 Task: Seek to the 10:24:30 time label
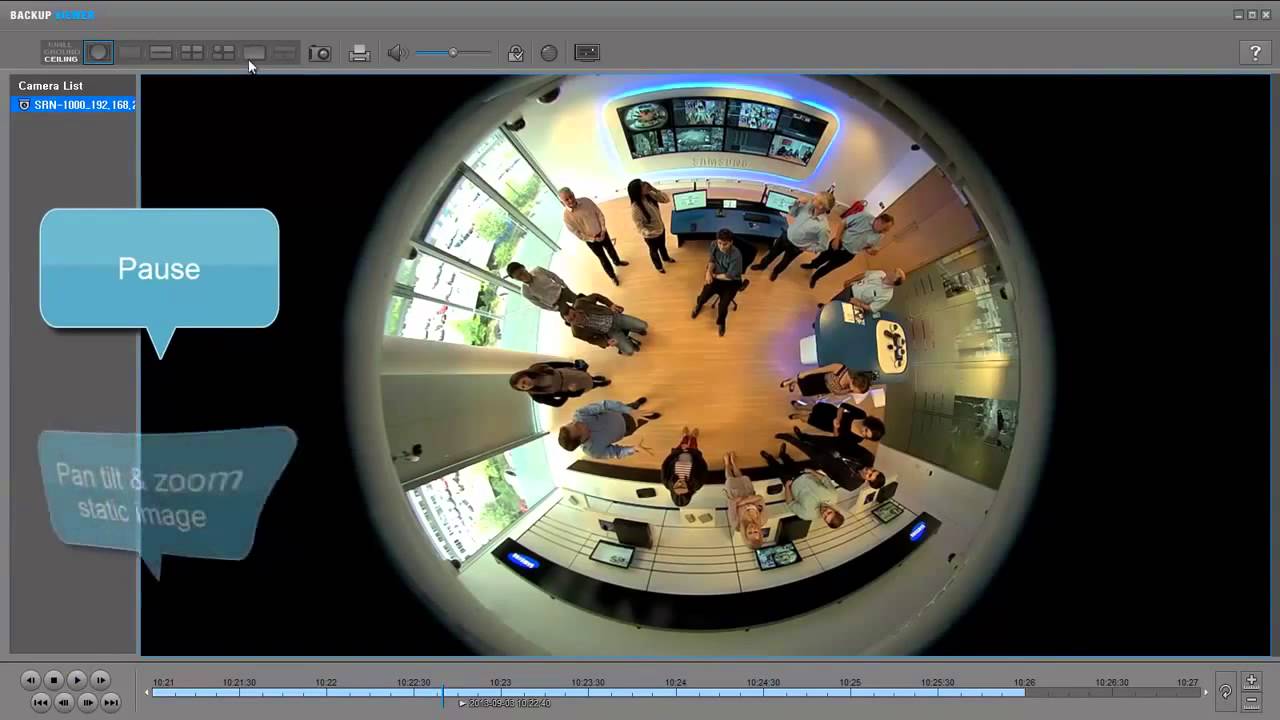(x=763, y=682)
